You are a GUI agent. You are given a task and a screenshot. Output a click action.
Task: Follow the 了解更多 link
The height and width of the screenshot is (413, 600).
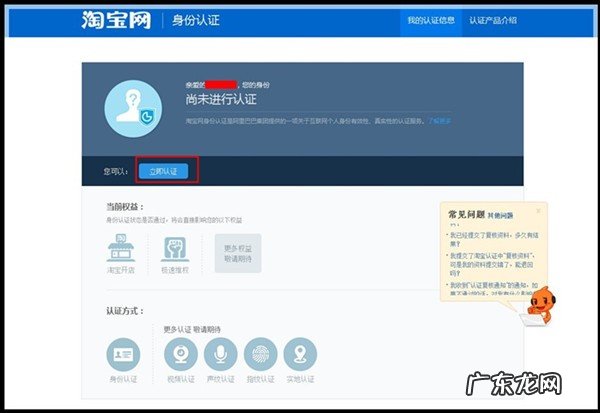click(x=439, y=121)
